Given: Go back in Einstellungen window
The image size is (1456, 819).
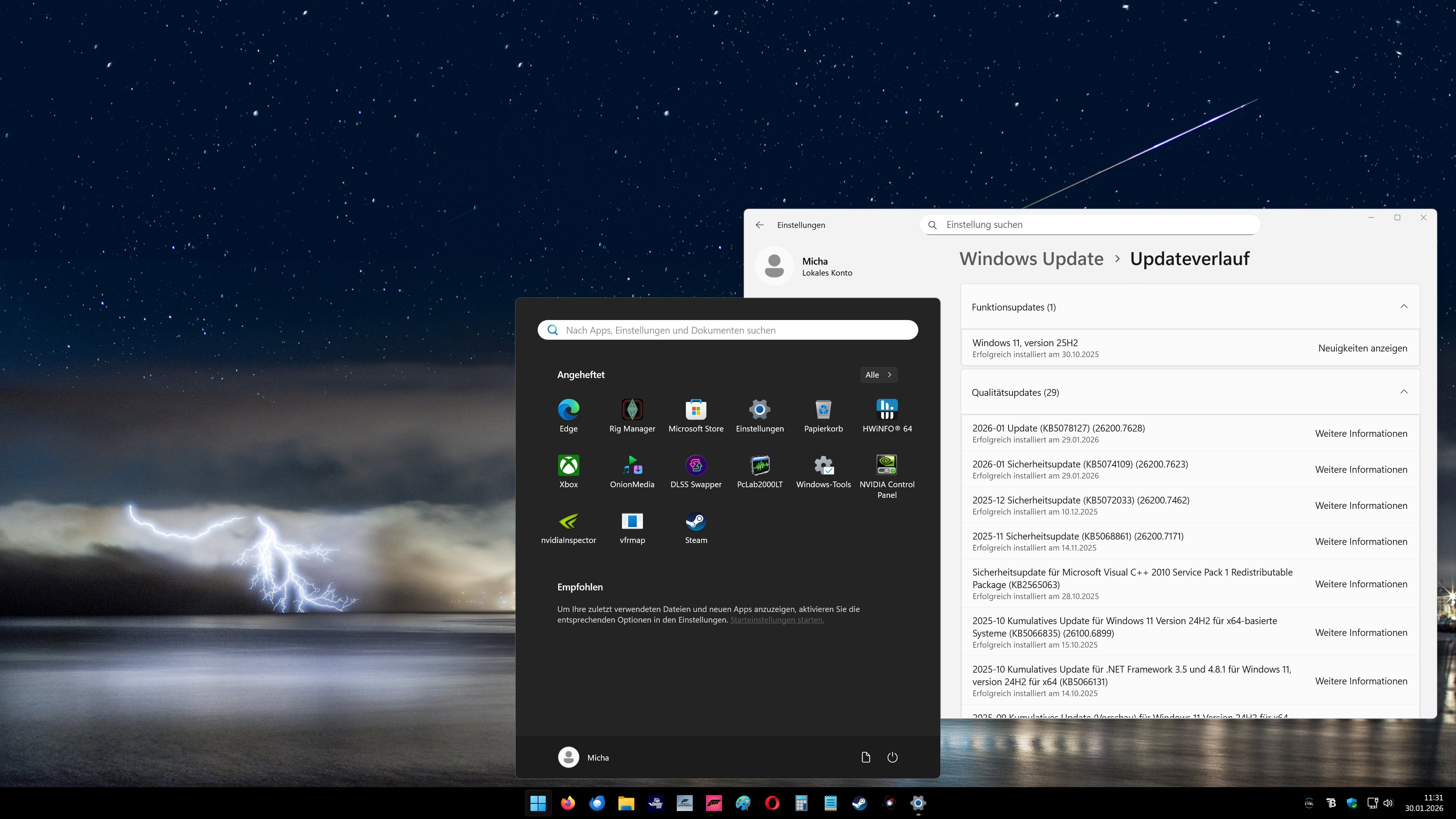Looking at the screenshot, I should tap(759, 225).
